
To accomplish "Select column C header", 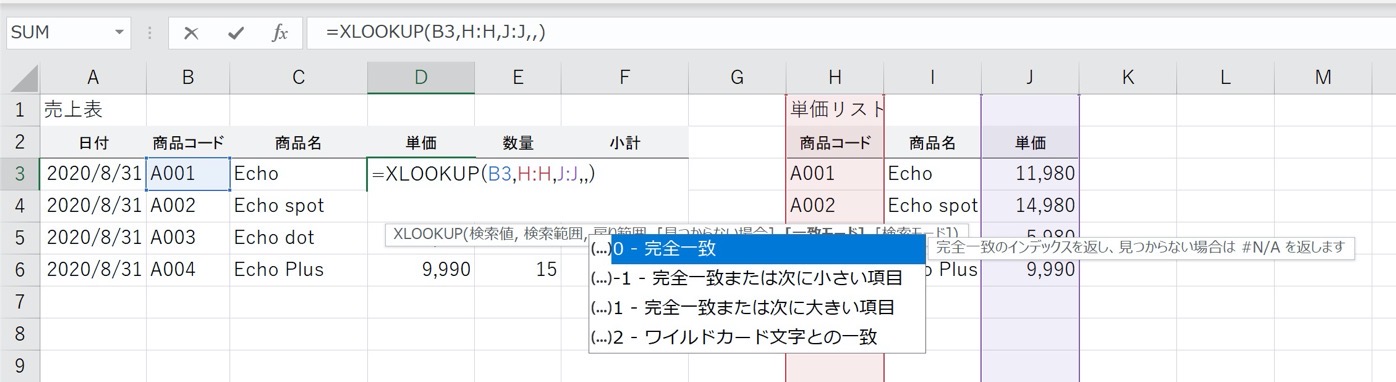I will point(298,78).
